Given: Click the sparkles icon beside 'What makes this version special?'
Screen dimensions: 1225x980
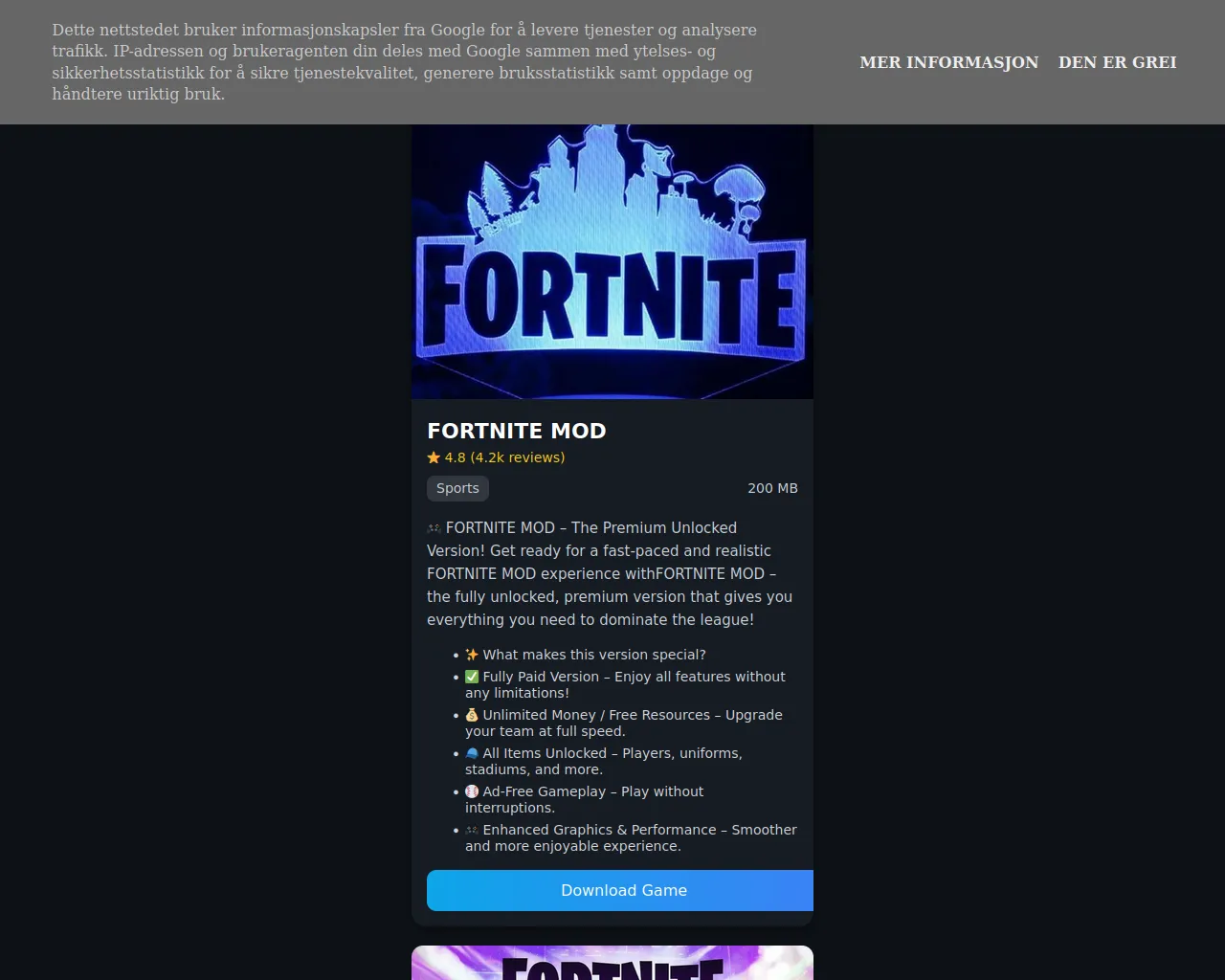Looking at the screenshot, I should [472, 655].
